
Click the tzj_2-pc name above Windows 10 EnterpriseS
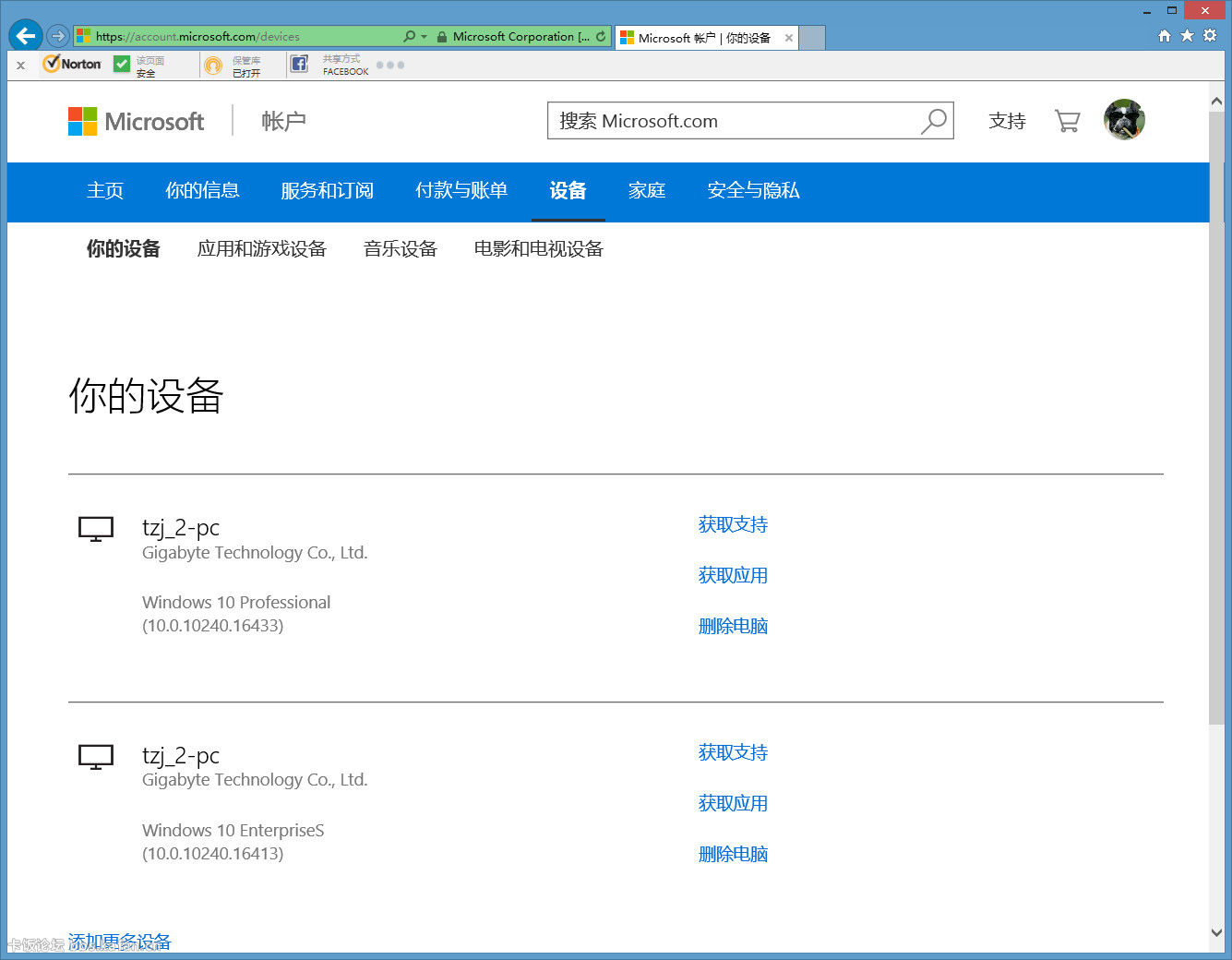tap(181, 755)
